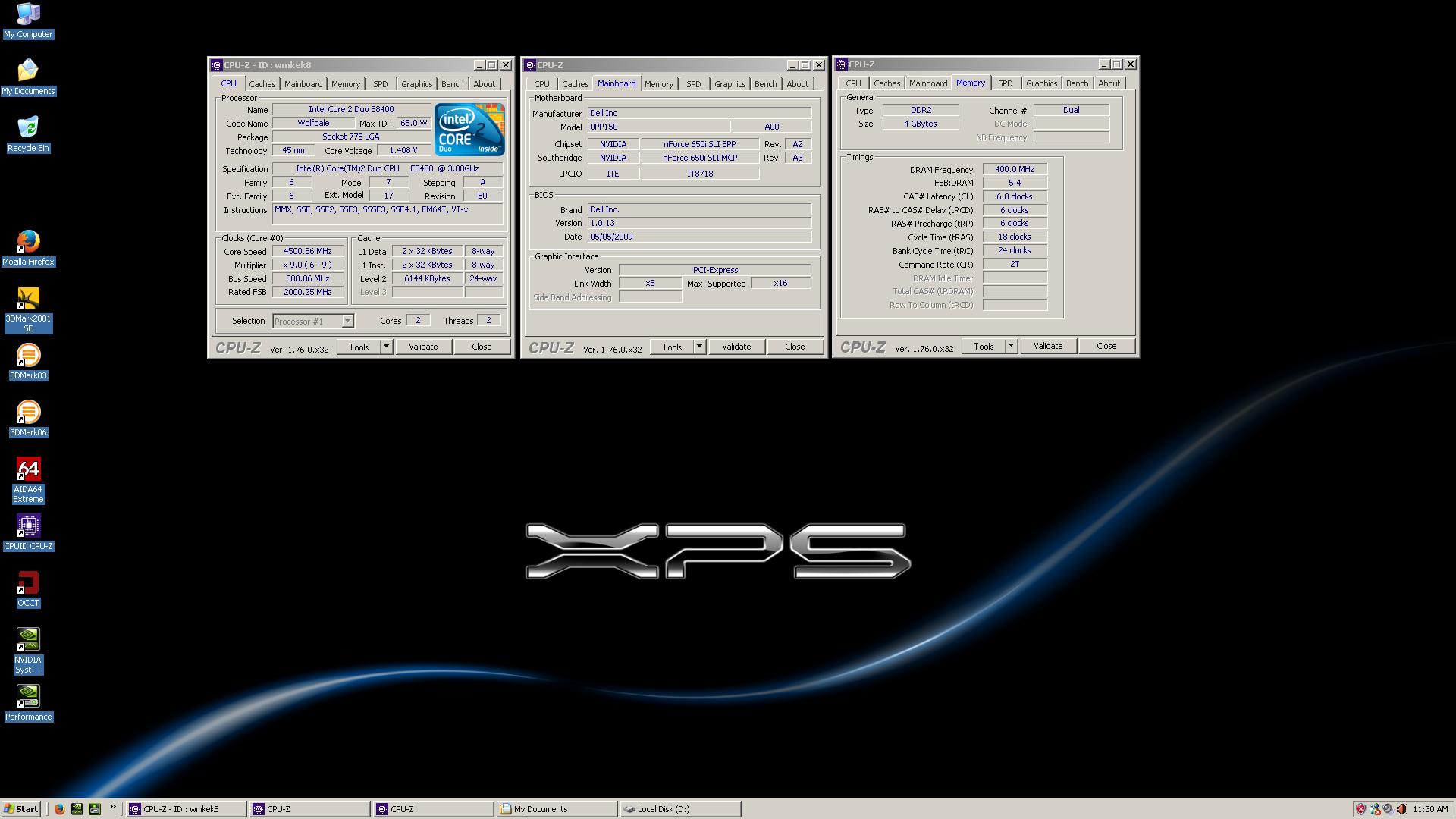Open the Windows Security Center tray icon
Image resolution: width=1456 pixels, height=819 pixels.
point(1360,809)
